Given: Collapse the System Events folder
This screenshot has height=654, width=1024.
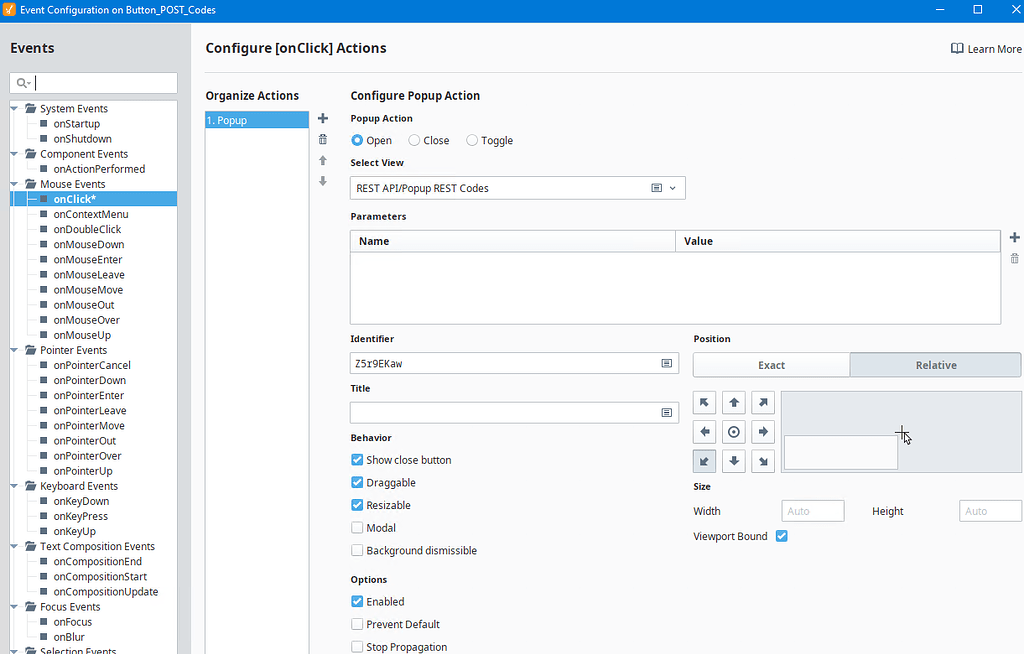Looking at the screenshot, I should point(12,108).
